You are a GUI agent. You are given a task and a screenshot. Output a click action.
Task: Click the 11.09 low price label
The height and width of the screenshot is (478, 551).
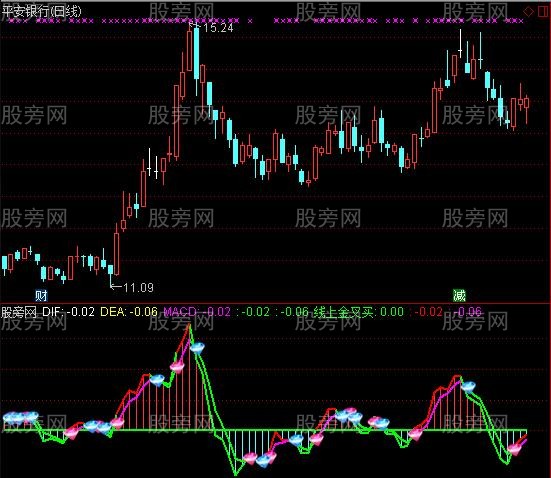(138, 288)
